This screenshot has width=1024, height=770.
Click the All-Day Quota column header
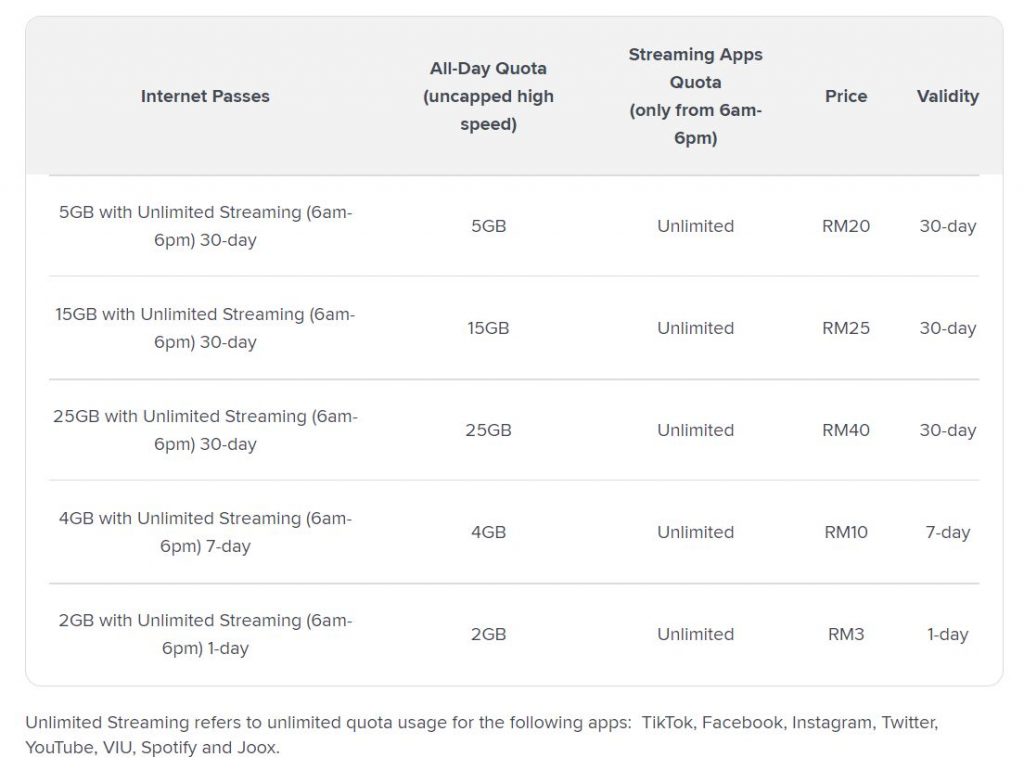pos(488,96)
